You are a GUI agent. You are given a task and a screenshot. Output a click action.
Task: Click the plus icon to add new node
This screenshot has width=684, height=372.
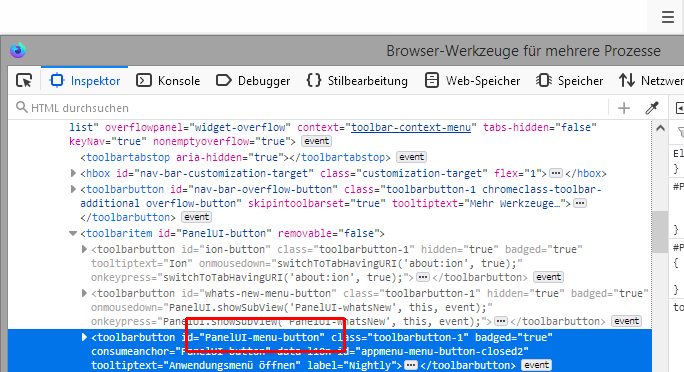[624, 108]
